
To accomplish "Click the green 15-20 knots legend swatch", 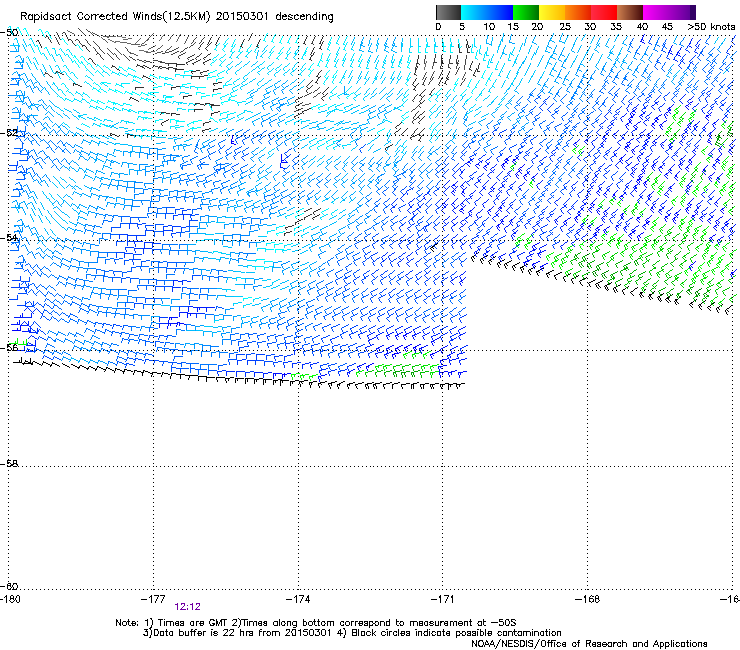I will click(x=526, y=12).
